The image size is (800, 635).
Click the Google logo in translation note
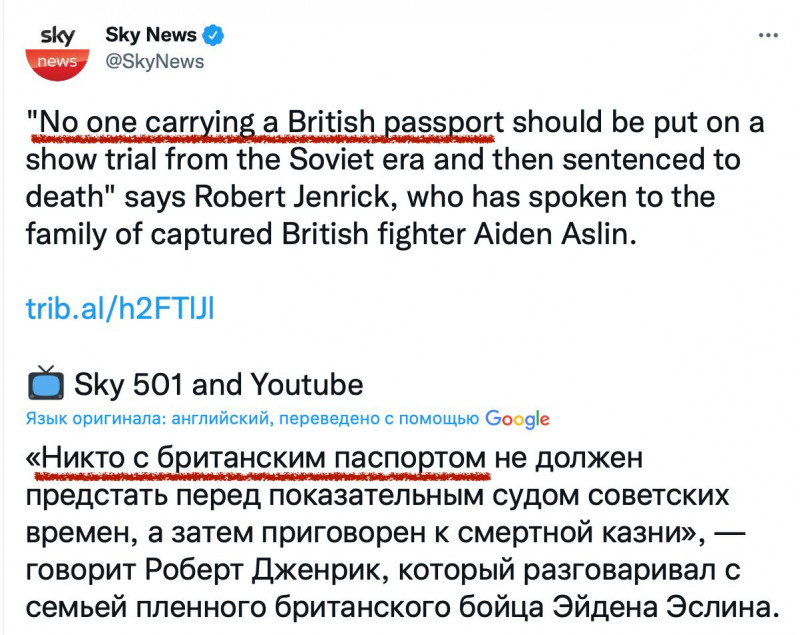518,418
